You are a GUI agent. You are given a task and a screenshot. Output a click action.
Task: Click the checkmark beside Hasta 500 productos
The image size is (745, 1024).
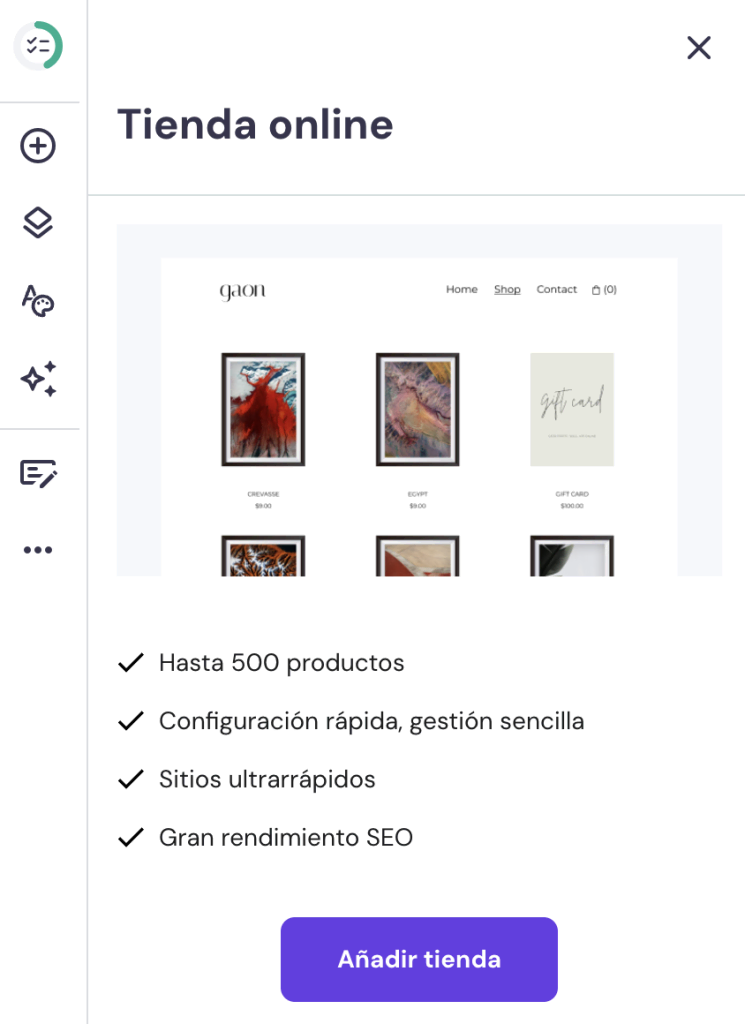click(131, 663)
